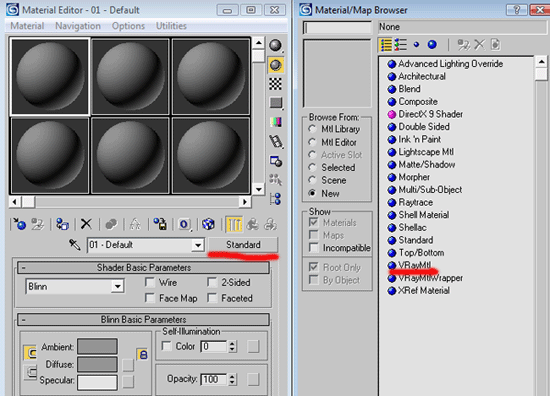This screenshot has height=396, width=550.
Task: Select VRayMtl in the browser list
Action: (x=415, y=265)
